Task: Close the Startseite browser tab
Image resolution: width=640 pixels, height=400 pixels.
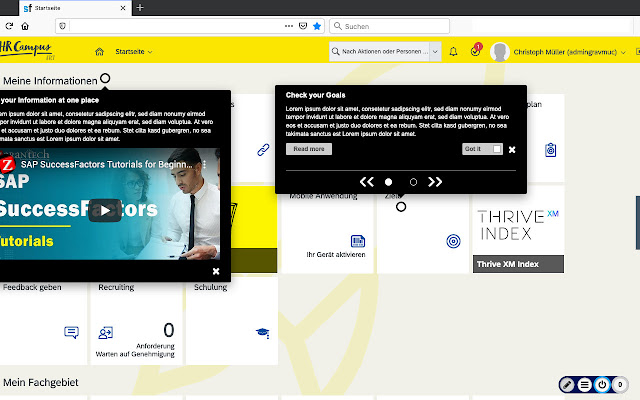Action: point(123,8)
